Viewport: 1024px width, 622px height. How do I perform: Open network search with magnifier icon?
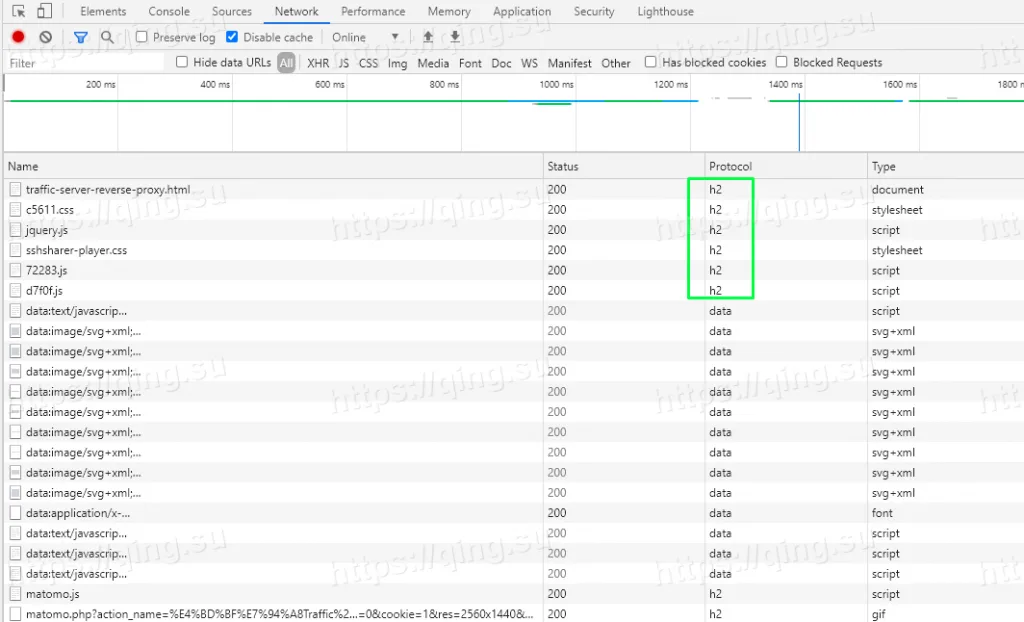coord(107,37)
